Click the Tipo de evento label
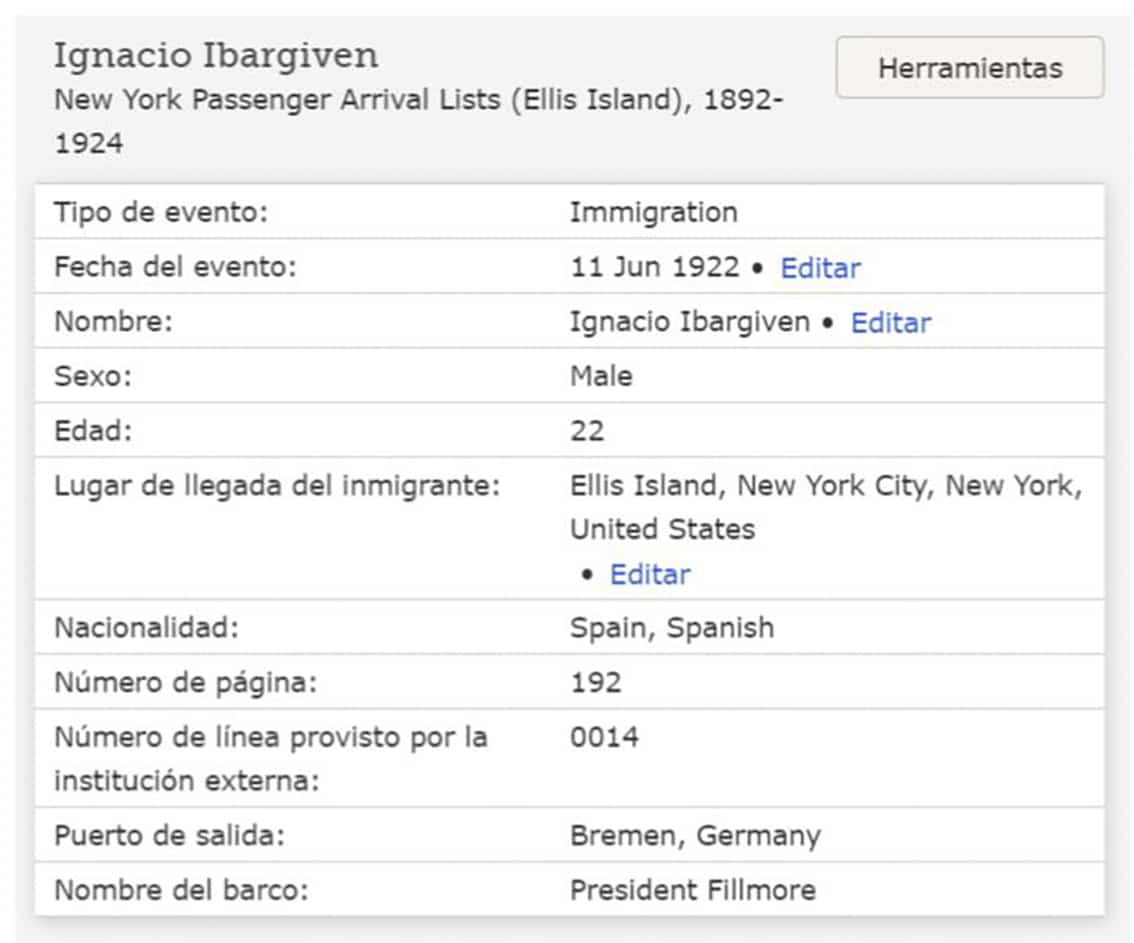The width and height of the screenshot is (1134, 943). 161,212
